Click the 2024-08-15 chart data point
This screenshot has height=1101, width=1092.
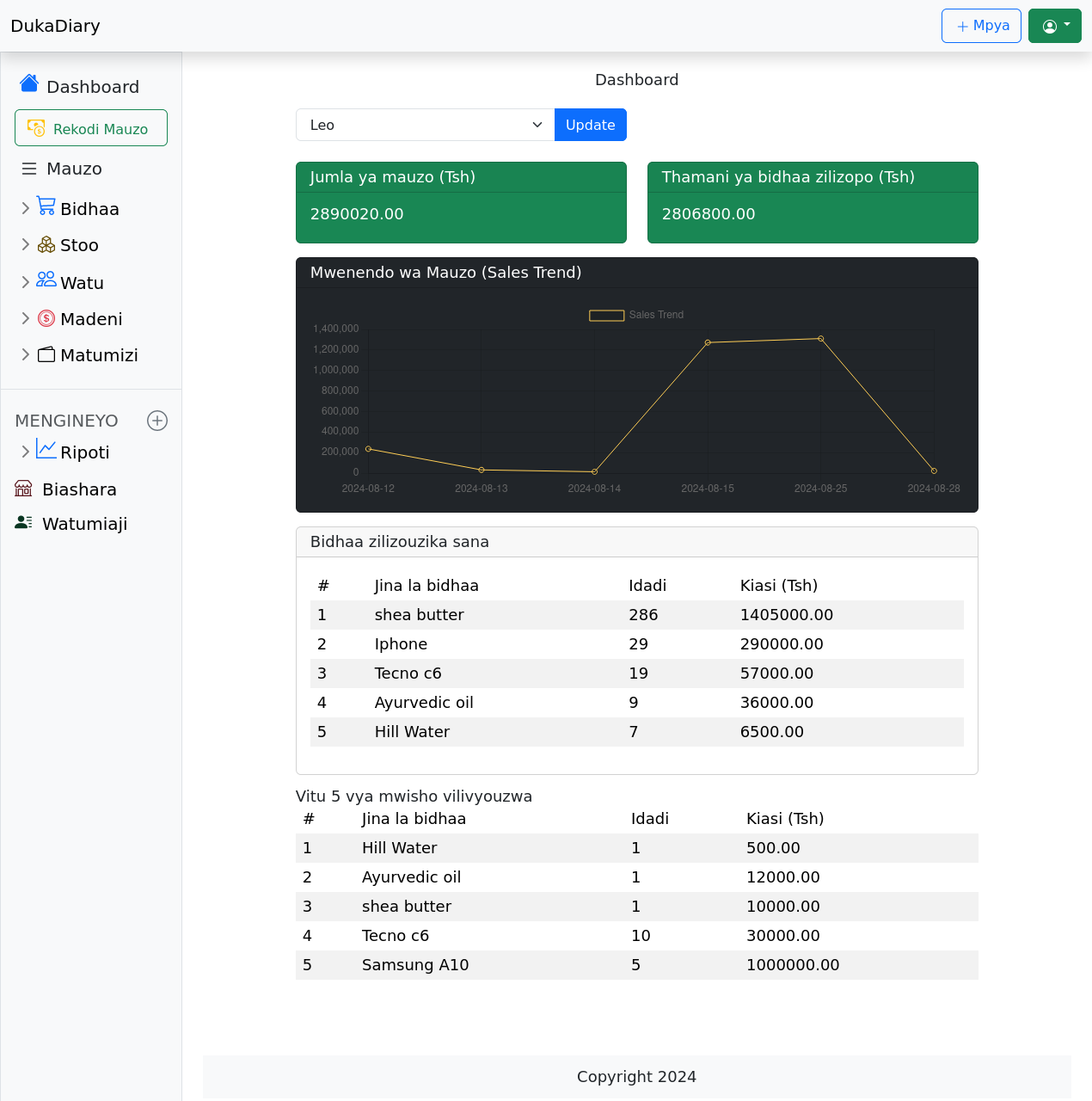(708, 342)
